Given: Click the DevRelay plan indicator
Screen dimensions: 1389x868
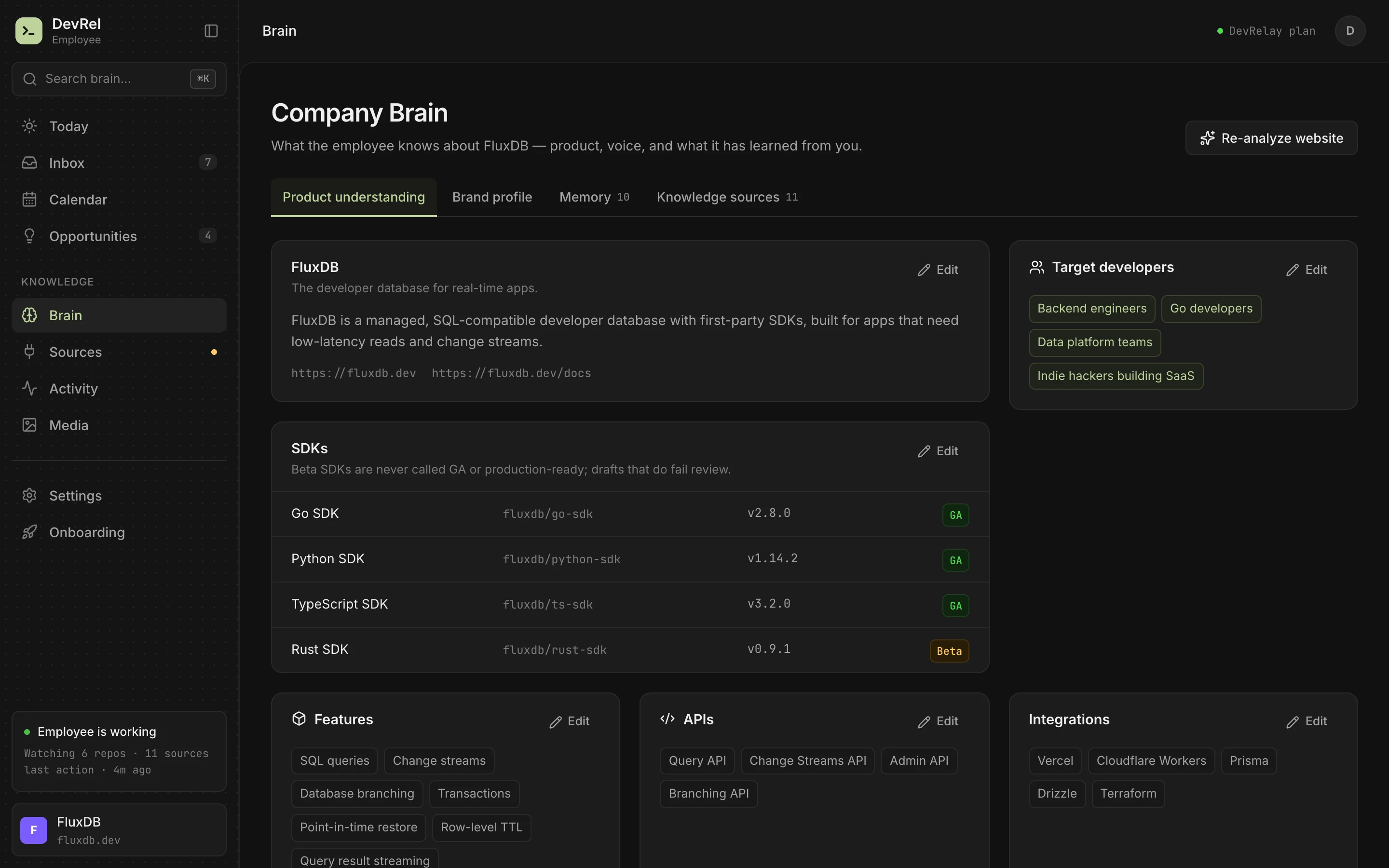Looking at the screenshot, I should pyautogui.click(x=1266, y=31).
